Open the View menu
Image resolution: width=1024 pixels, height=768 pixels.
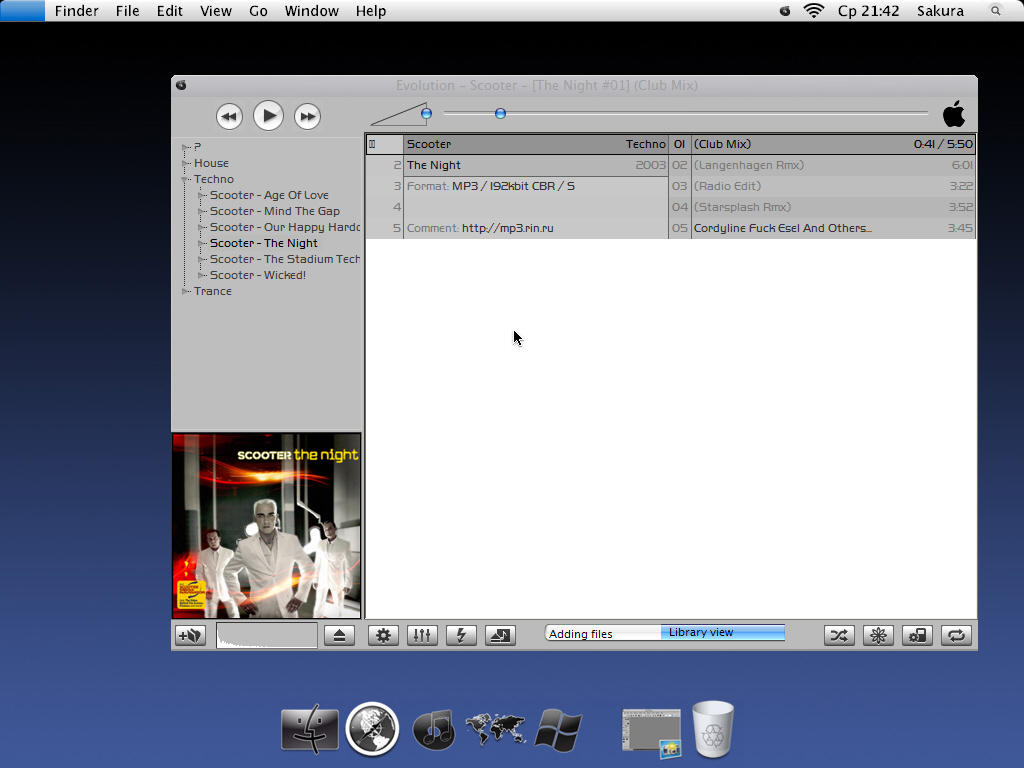pyautogui.click(x=216, y=11)
